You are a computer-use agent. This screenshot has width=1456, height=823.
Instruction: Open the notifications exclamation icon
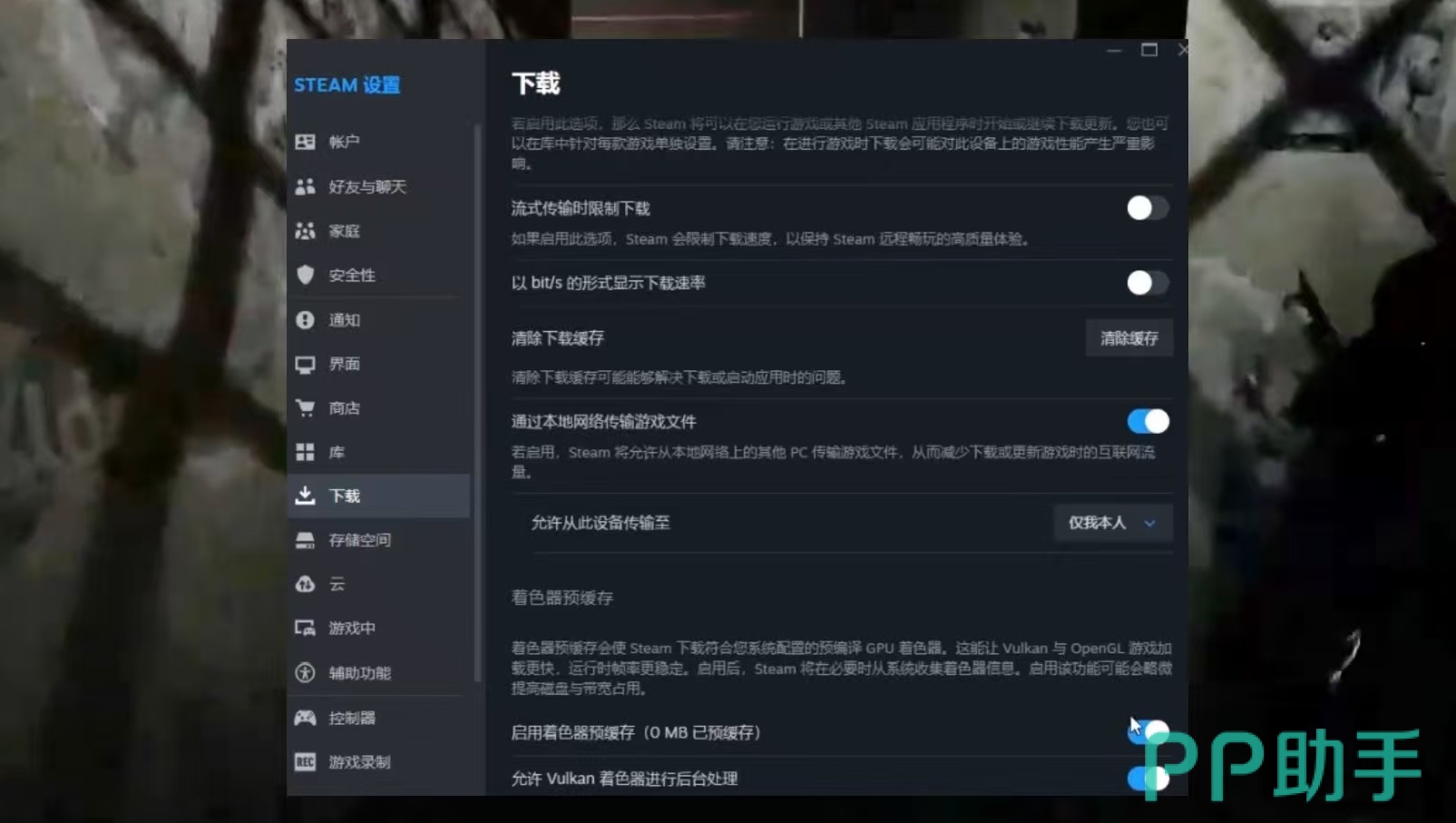(305, 319)
